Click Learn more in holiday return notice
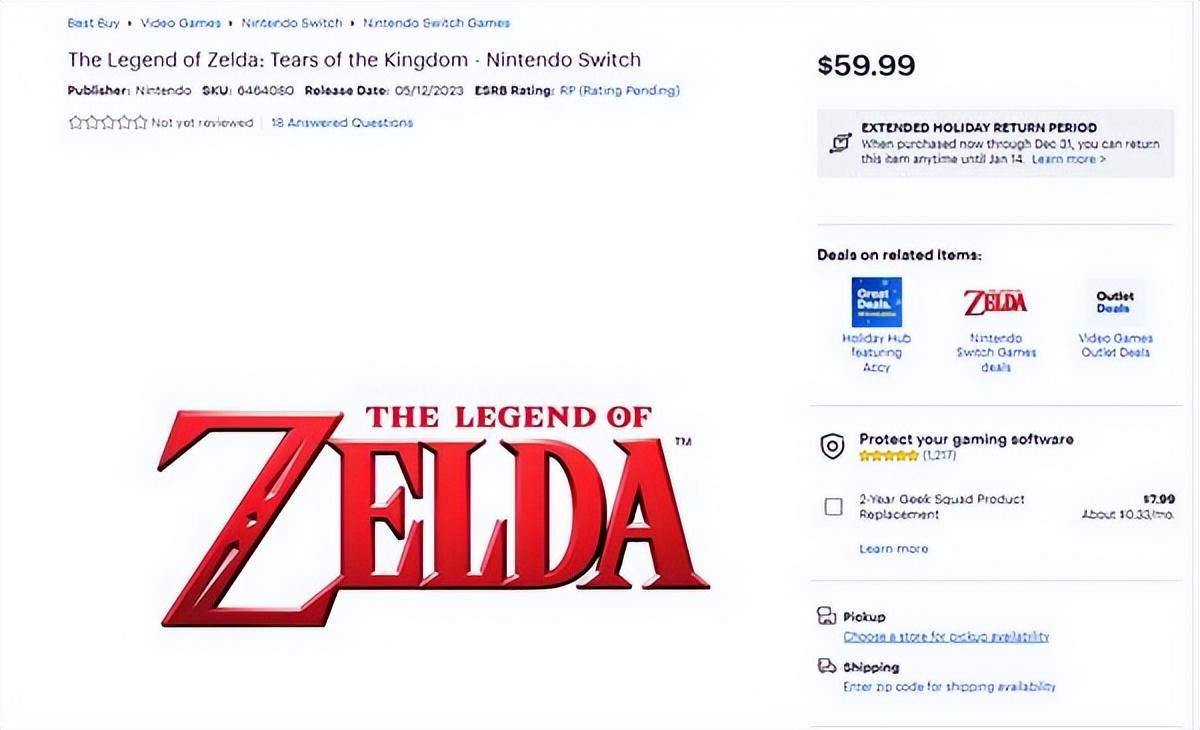 tap(1069, 159)
